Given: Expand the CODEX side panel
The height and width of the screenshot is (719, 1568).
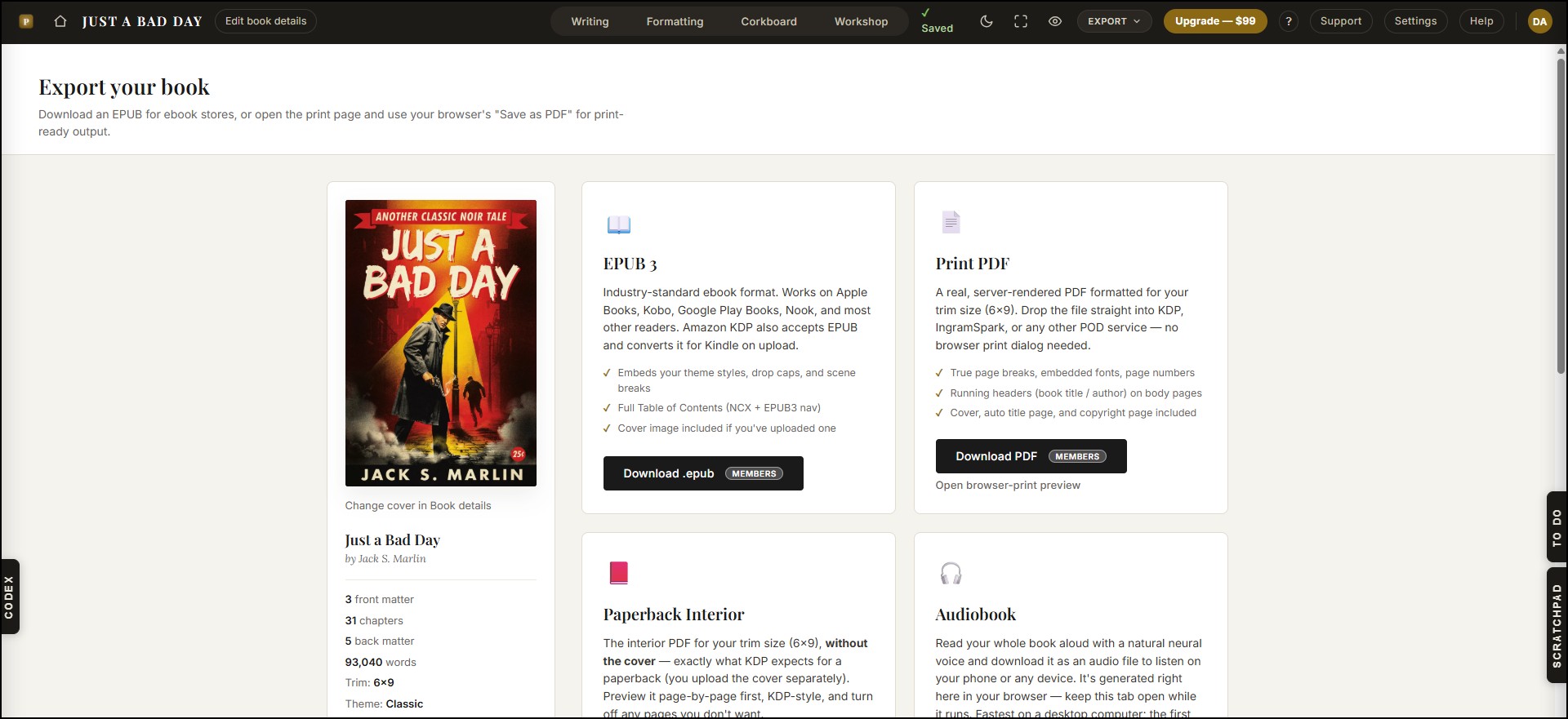Looking at the screenshot, I should [x=10, y=597].
